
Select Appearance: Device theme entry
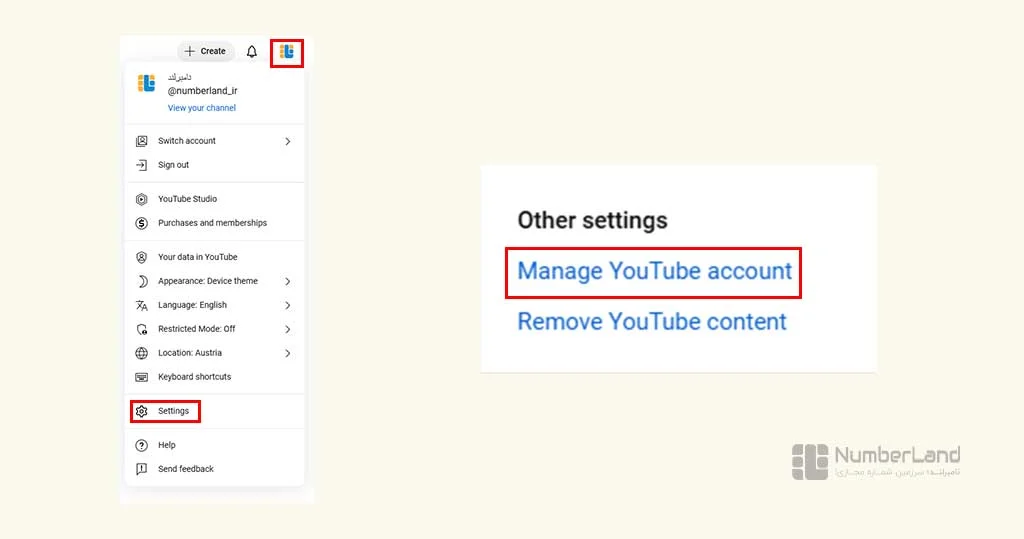[214, 282]
